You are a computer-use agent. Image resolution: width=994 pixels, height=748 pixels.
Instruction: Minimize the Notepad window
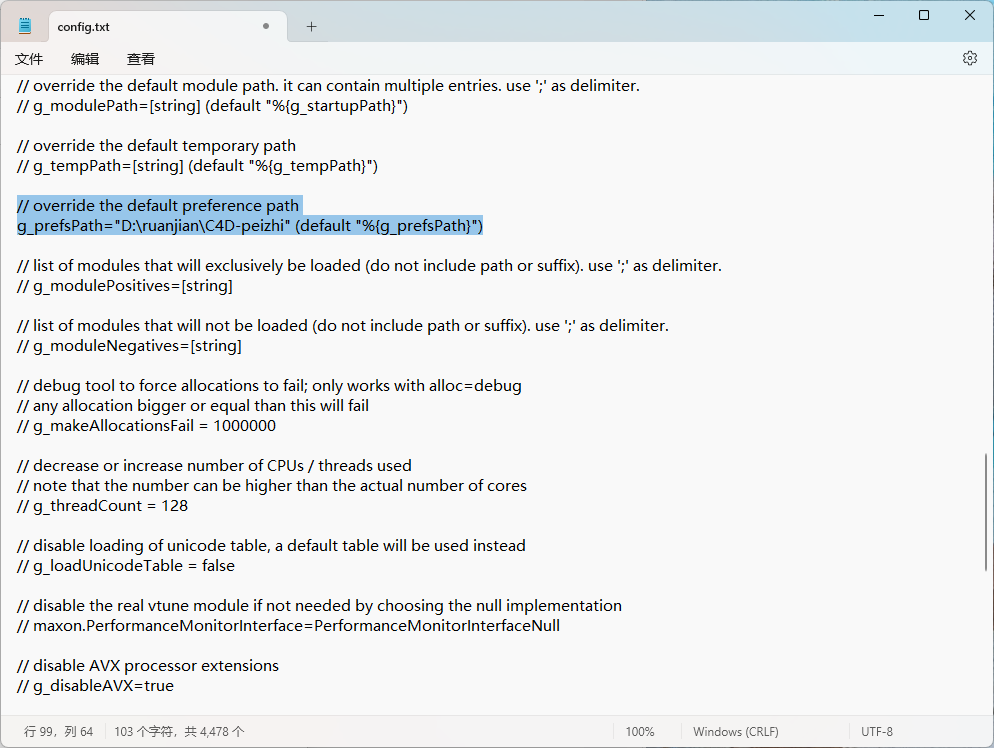[879, 15]
